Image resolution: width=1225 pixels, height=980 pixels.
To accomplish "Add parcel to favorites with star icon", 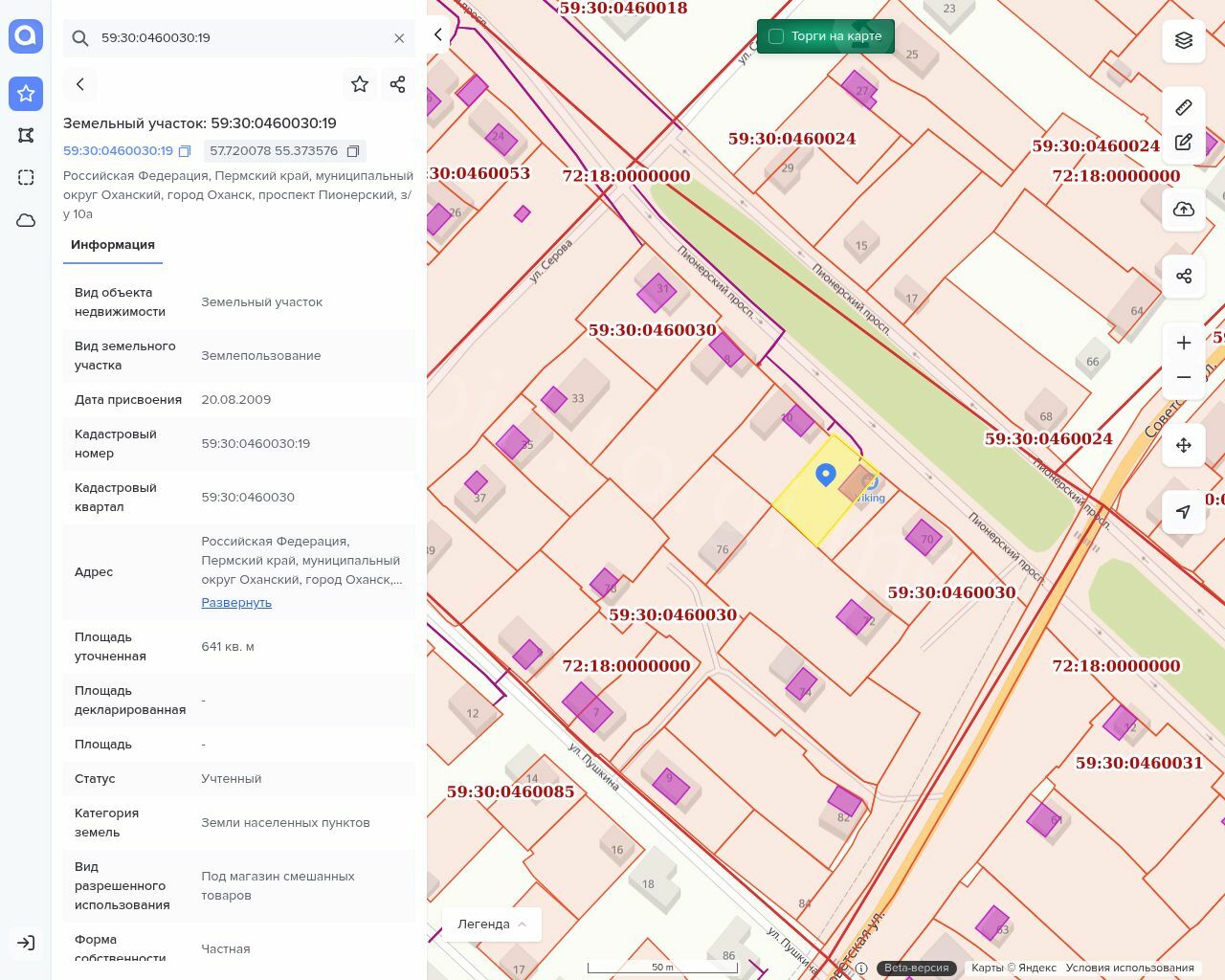I will point(360,84).
